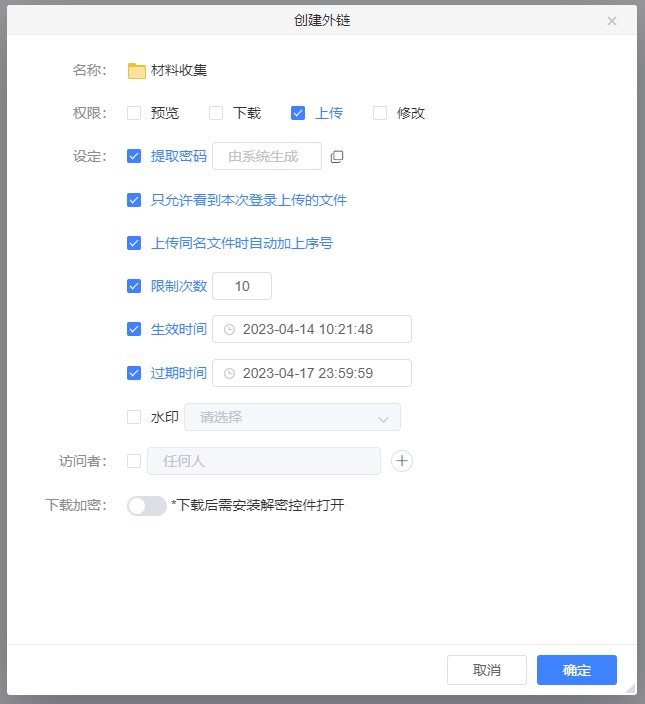This screenshot has width=645, height=704.
Task: Click the 任何人 visitor field
Action: coord(264,461)
